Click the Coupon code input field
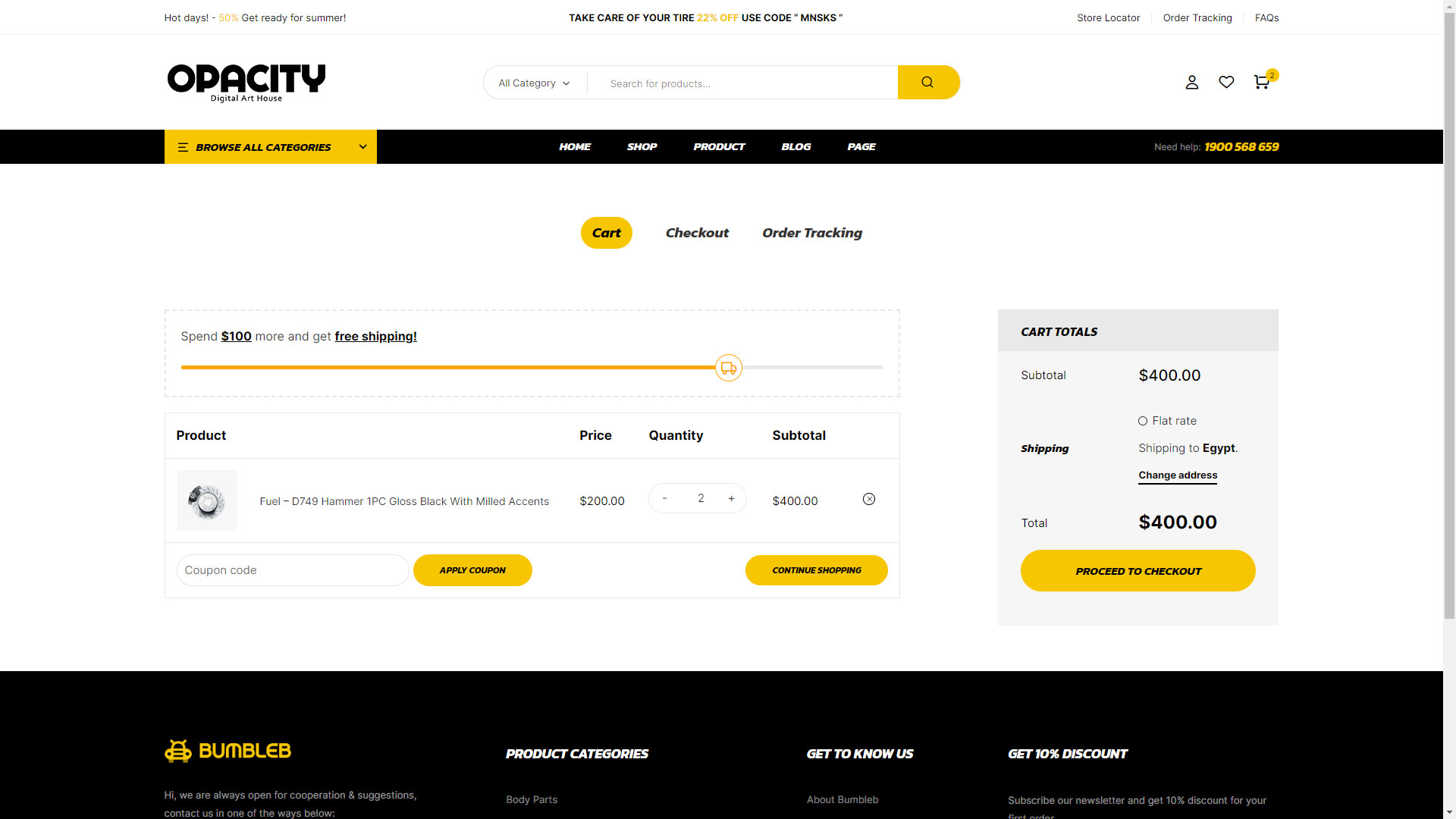1456x819 pixels. (293, 570)
